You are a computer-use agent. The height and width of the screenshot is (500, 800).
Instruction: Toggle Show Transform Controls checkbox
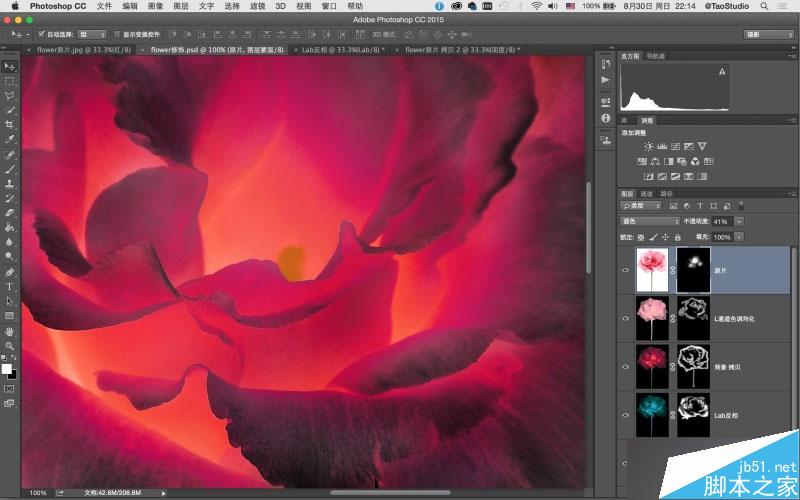116,34
